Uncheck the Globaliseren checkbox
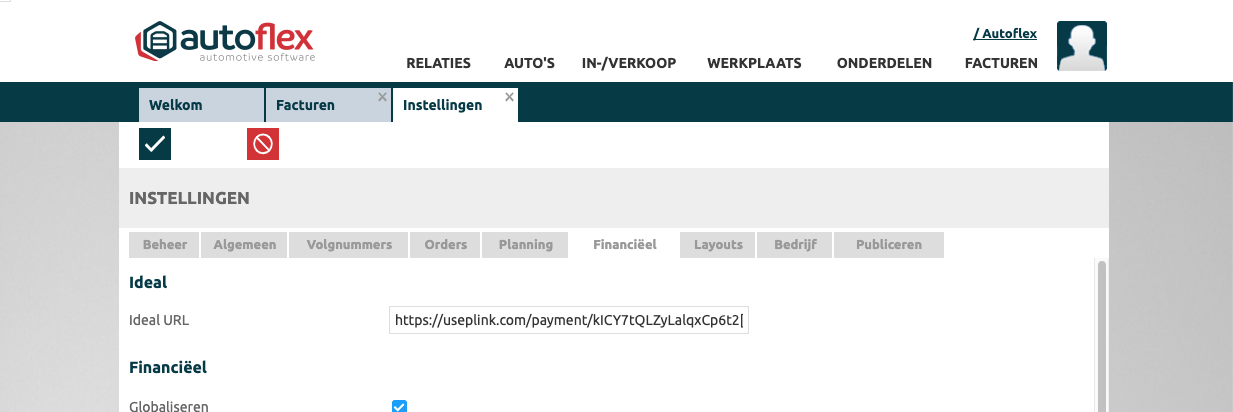This screenshot has width=1233, height=412. pyautogui.click(x=399, y=406)
